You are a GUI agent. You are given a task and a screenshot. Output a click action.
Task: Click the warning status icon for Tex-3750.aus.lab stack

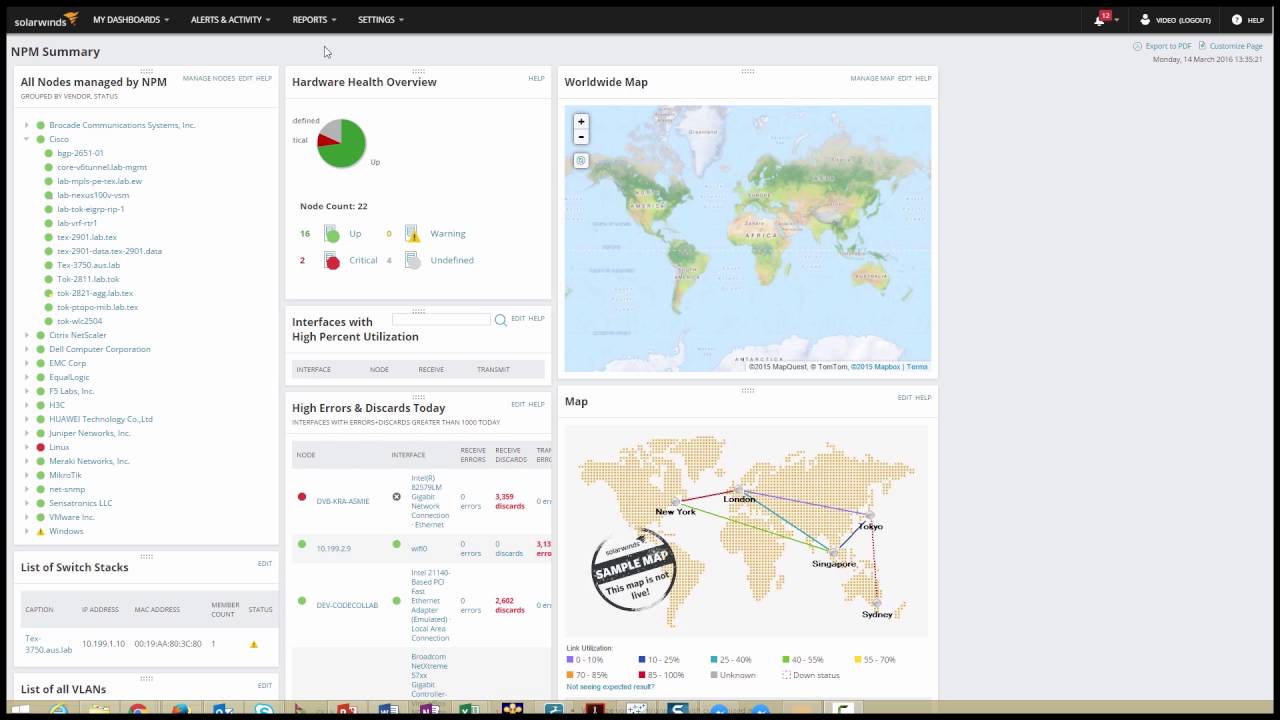pyautogui.click(x=254, y=644)
